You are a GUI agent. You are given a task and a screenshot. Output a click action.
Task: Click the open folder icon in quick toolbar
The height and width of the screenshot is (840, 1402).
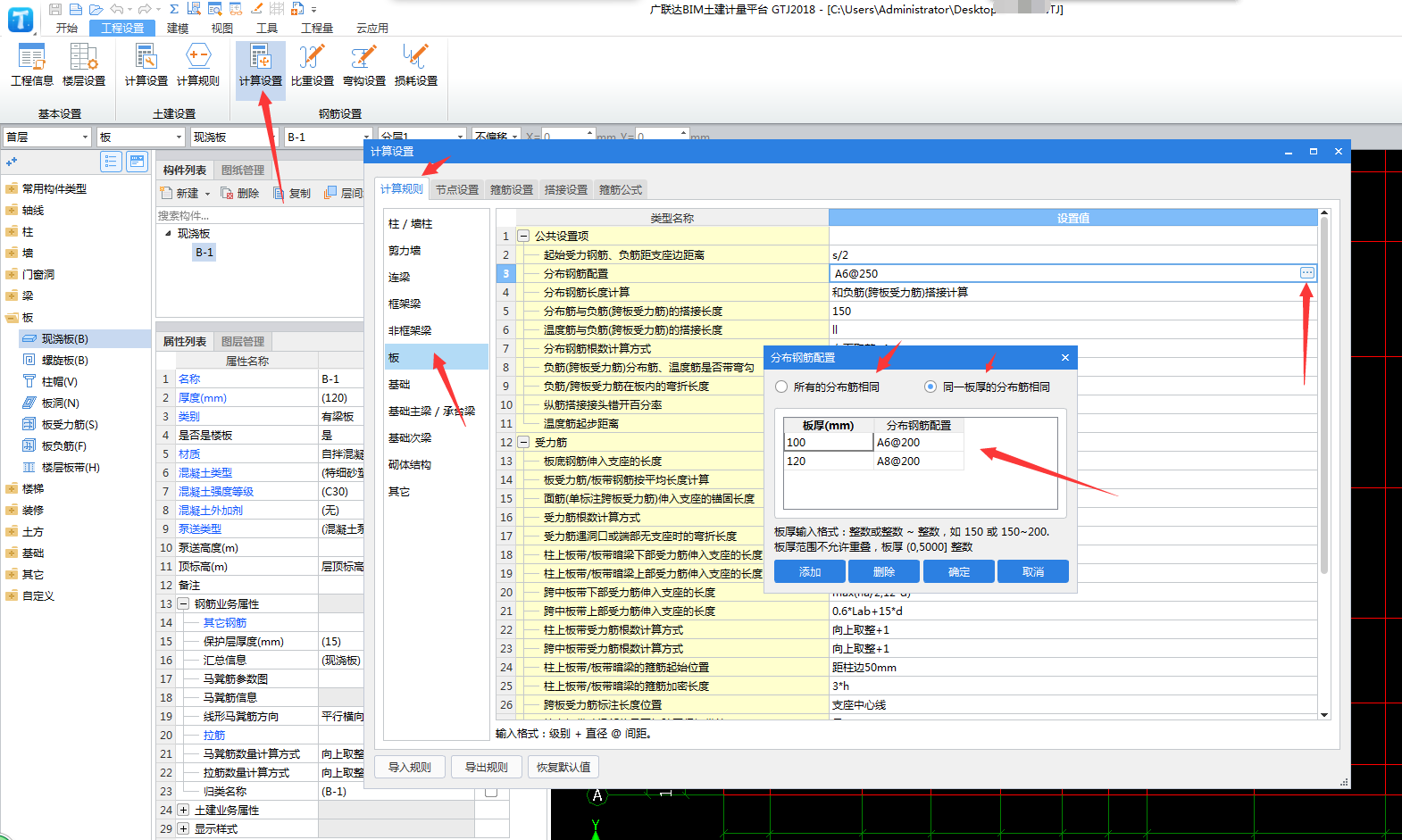[x=96, y=9]
